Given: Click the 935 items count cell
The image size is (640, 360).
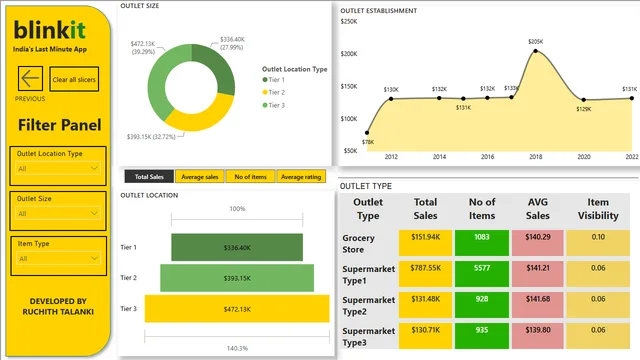Looking at the screenshot, I should 482,336.
